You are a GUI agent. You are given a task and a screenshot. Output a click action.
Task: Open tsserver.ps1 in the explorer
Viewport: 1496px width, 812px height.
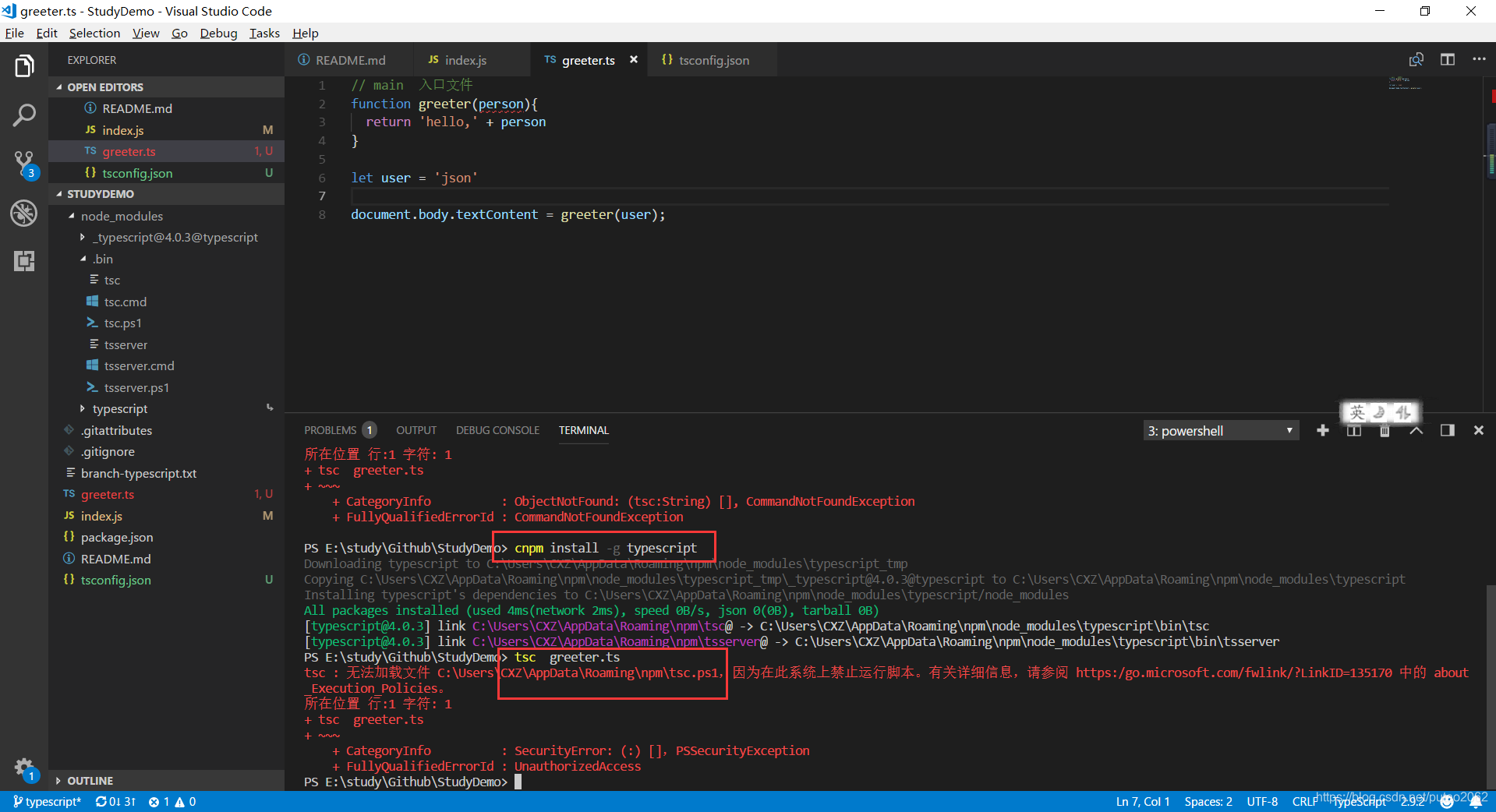136,387
